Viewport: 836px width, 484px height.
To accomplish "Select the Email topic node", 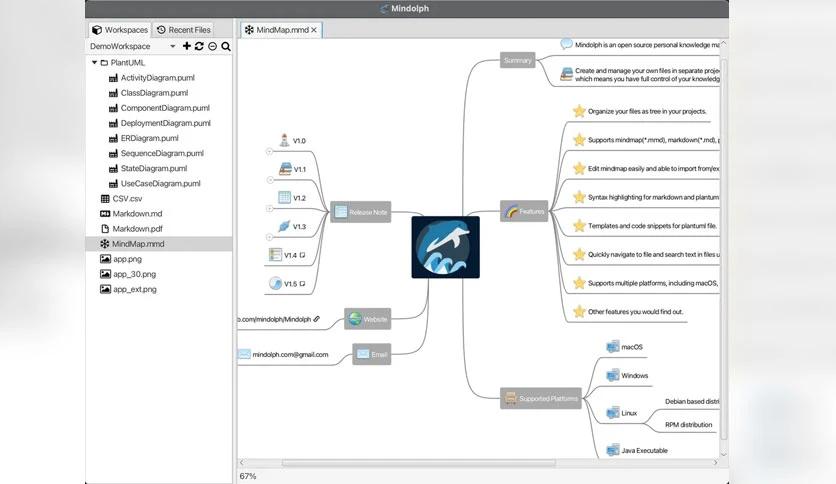I will tap(372, 354).
